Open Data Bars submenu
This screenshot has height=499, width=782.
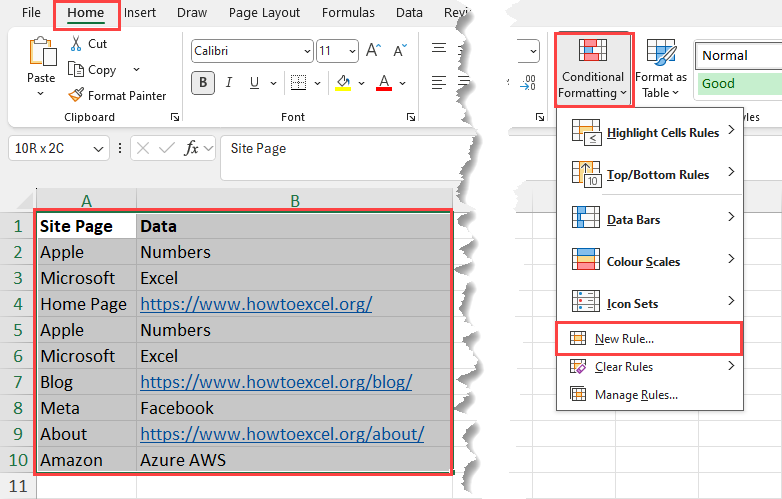(650, 219)
